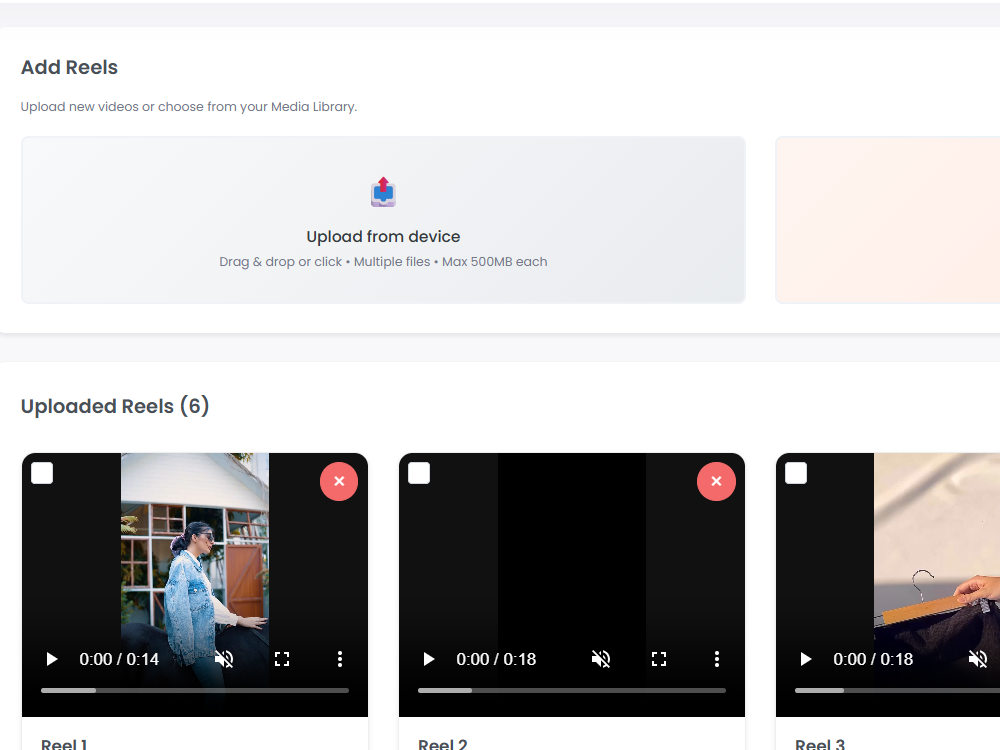Viewport: 1000px width, 750px height.
Task: Open more options menu for Reel 2 video
Action: point(717,659)
